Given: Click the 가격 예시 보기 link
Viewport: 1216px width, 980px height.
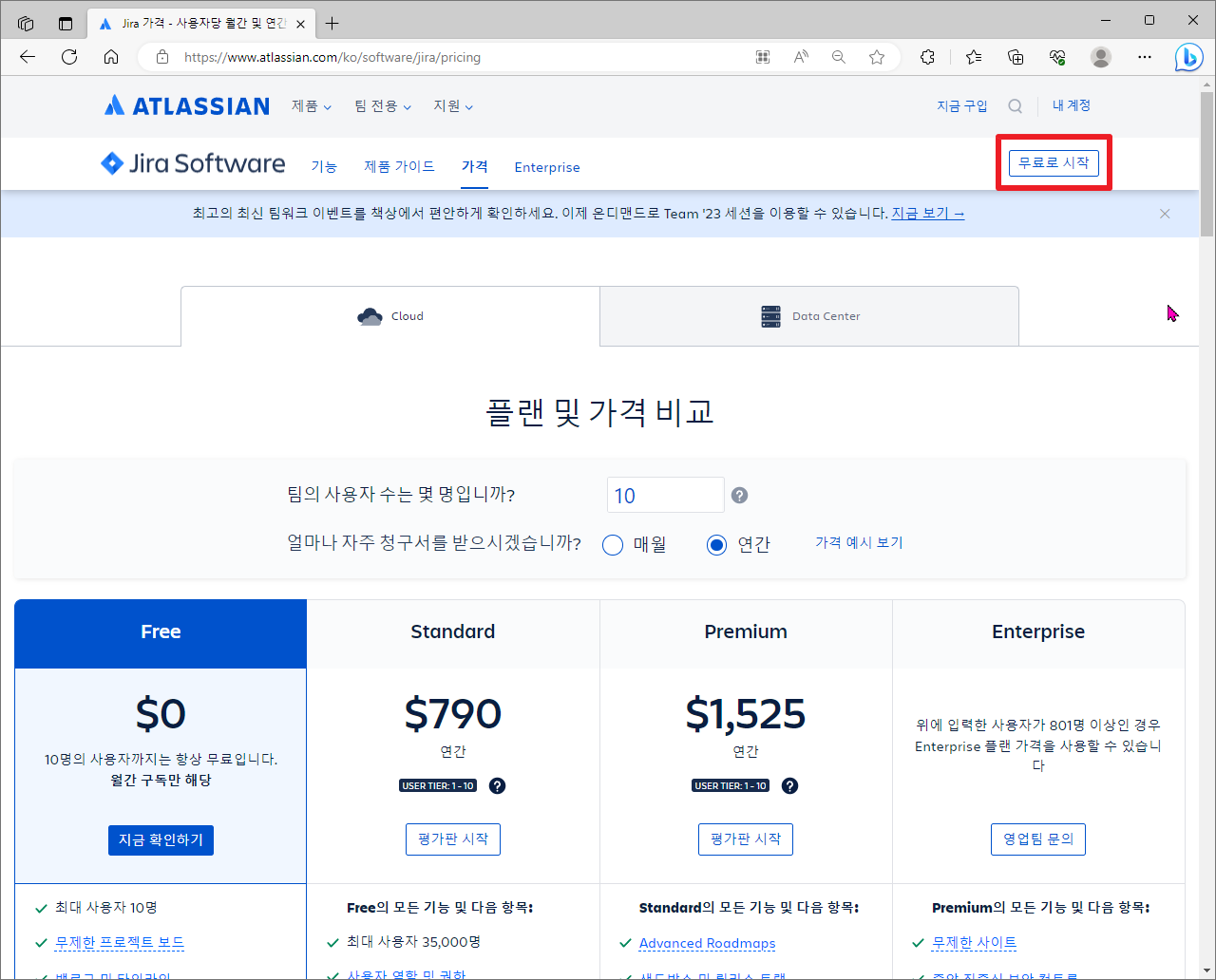Looking at the screenshot, I should pyautogui.click(x=859, y=542).
